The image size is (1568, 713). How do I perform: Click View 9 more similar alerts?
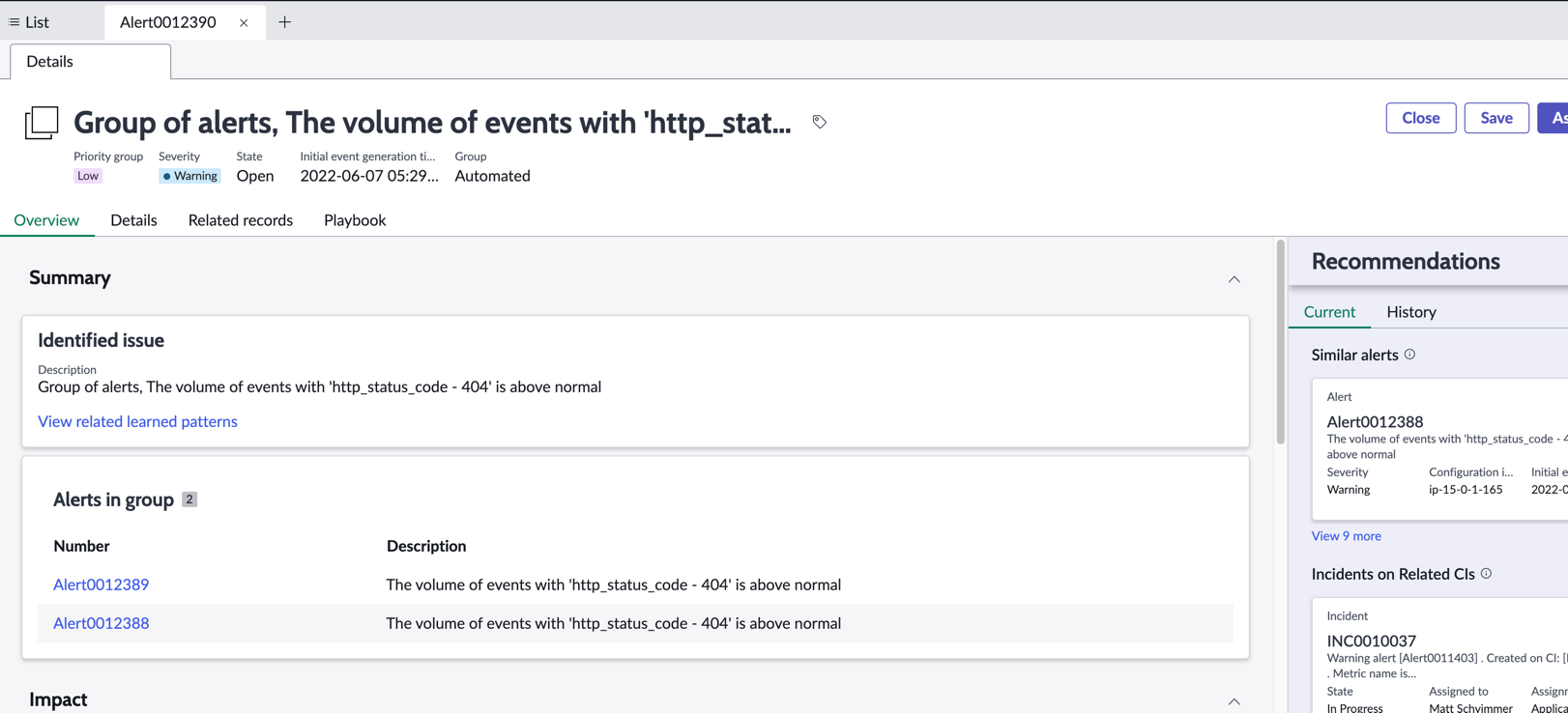pos(1346,536)
